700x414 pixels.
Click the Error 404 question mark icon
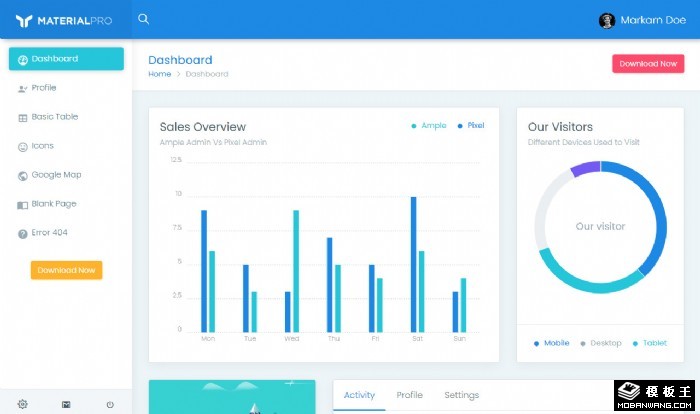pyautogui.click(x=23, y=233)
